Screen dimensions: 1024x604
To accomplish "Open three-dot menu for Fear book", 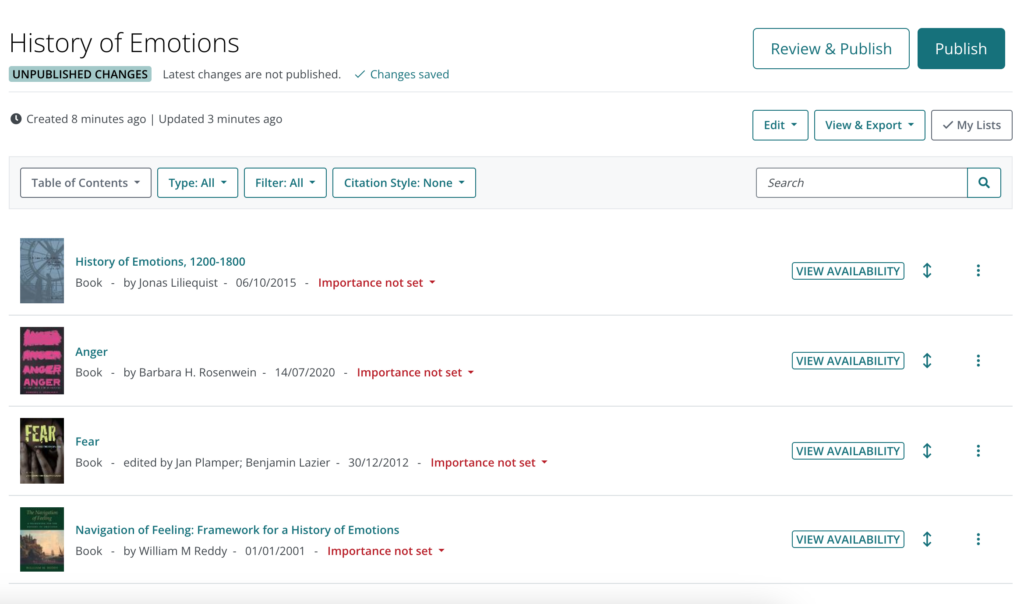I will coord(978,451).
